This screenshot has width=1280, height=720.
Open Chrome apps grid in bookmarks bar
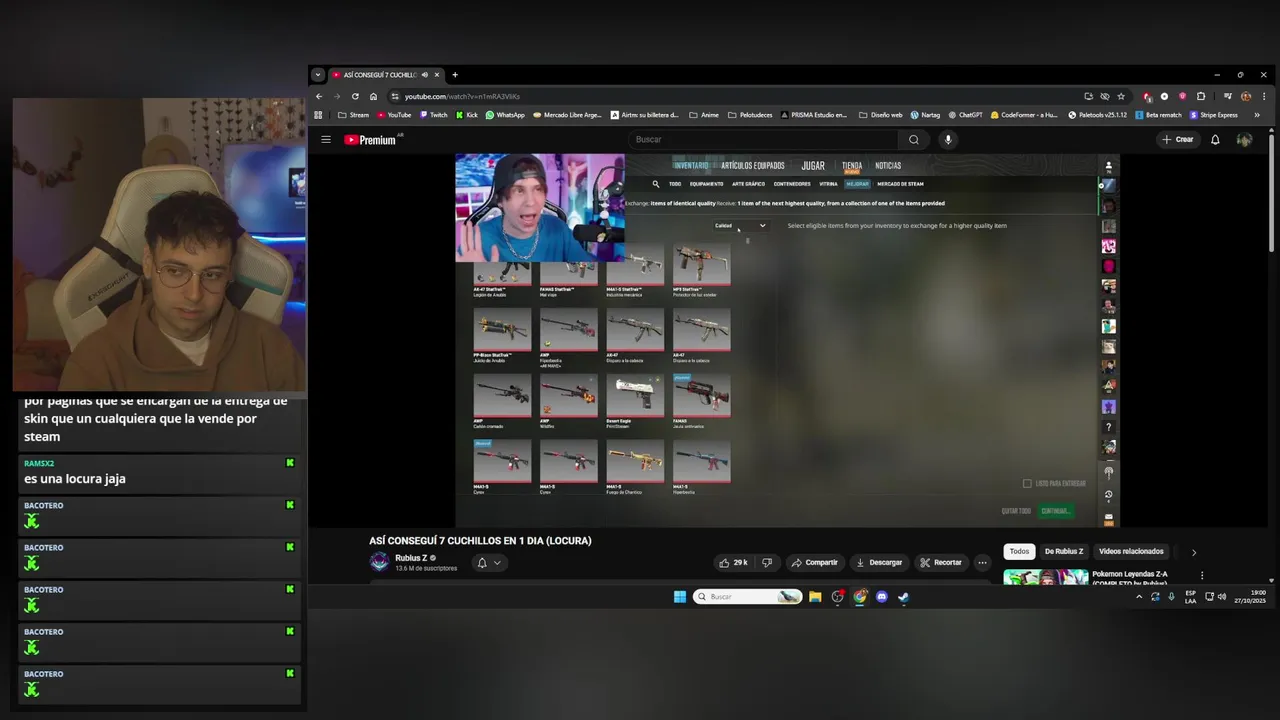pyautogui.click(x=319, y=115)
